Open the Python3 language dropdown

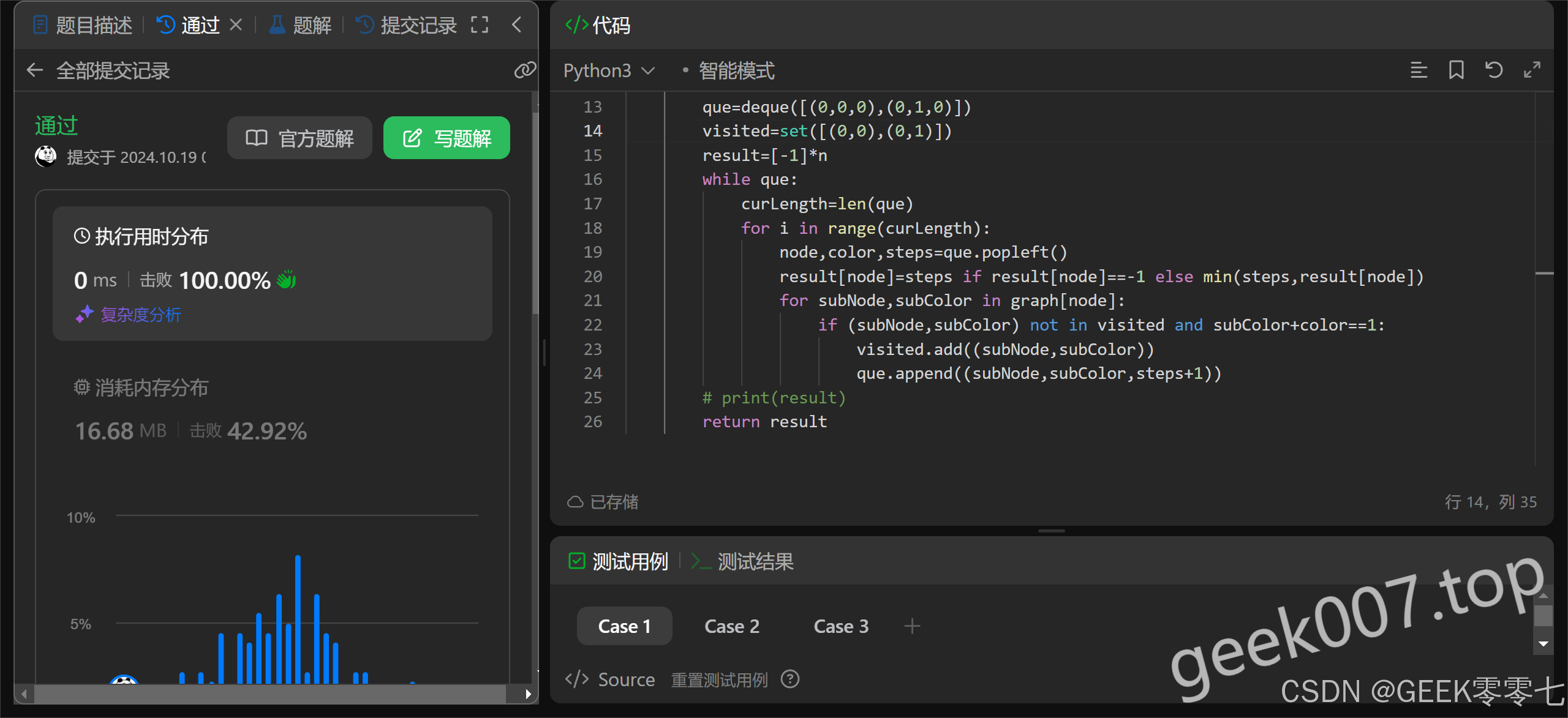(609, 71)
